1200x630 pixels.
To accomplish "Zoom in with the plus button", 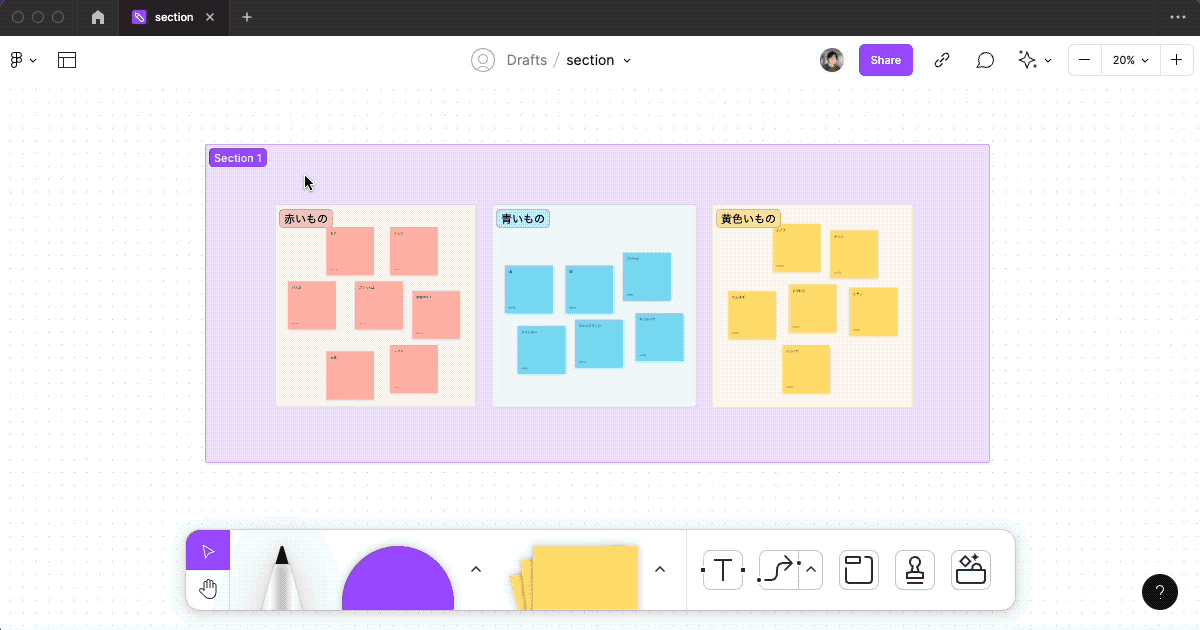I will (1177, 60).
